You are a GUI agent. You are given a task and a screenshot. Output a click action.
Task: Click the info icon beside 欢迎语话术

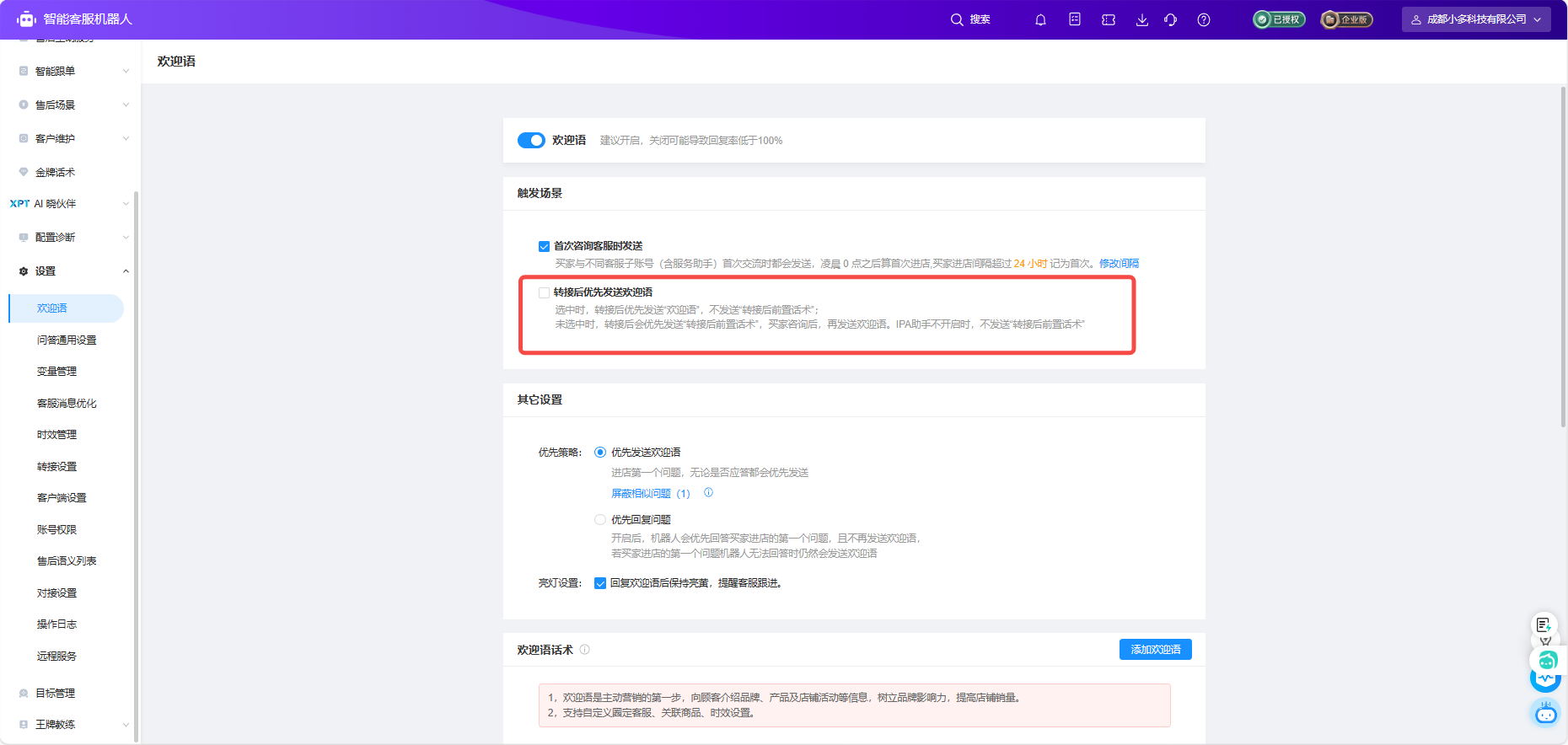(585, 650)
